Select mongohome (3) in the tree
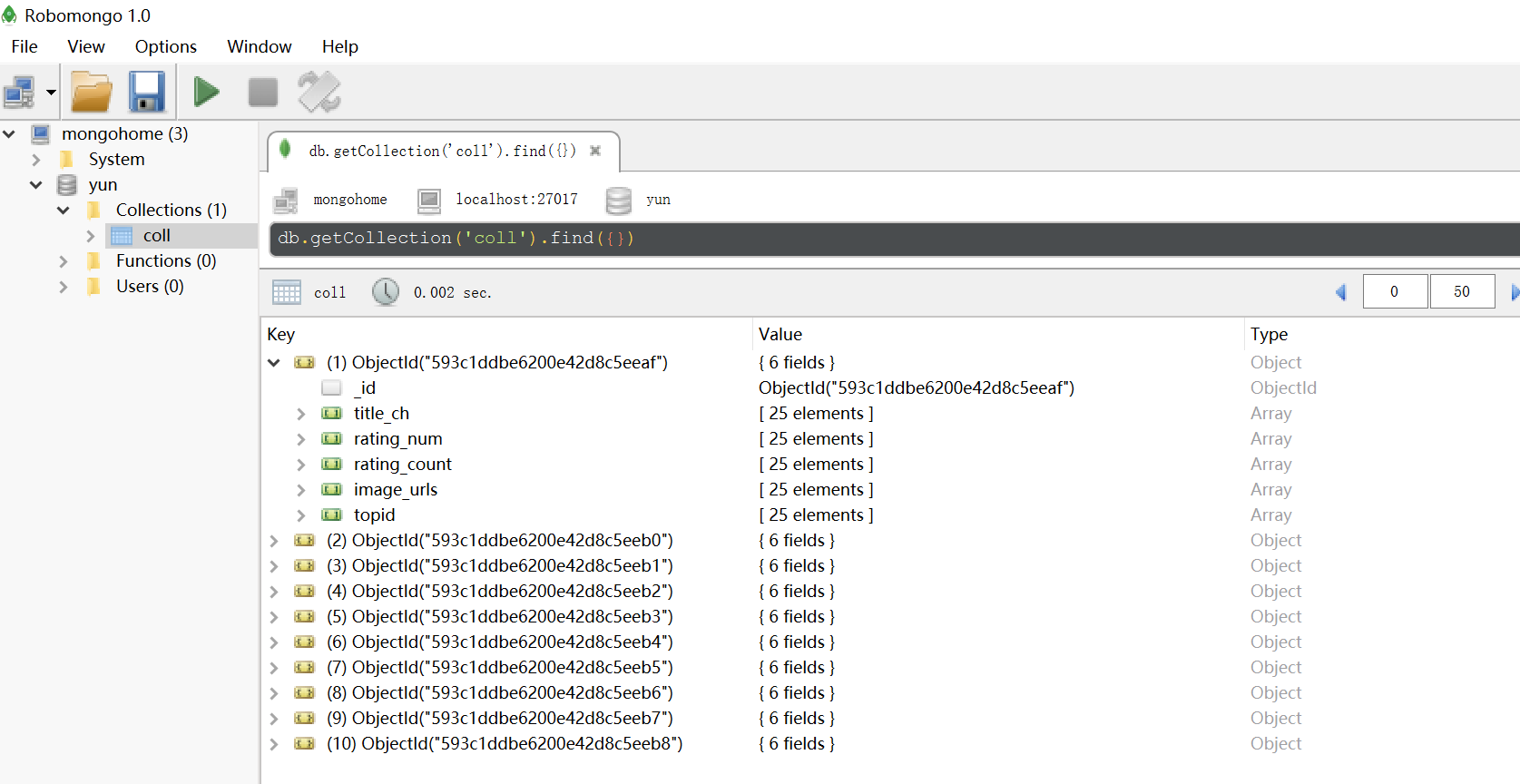 125,133
